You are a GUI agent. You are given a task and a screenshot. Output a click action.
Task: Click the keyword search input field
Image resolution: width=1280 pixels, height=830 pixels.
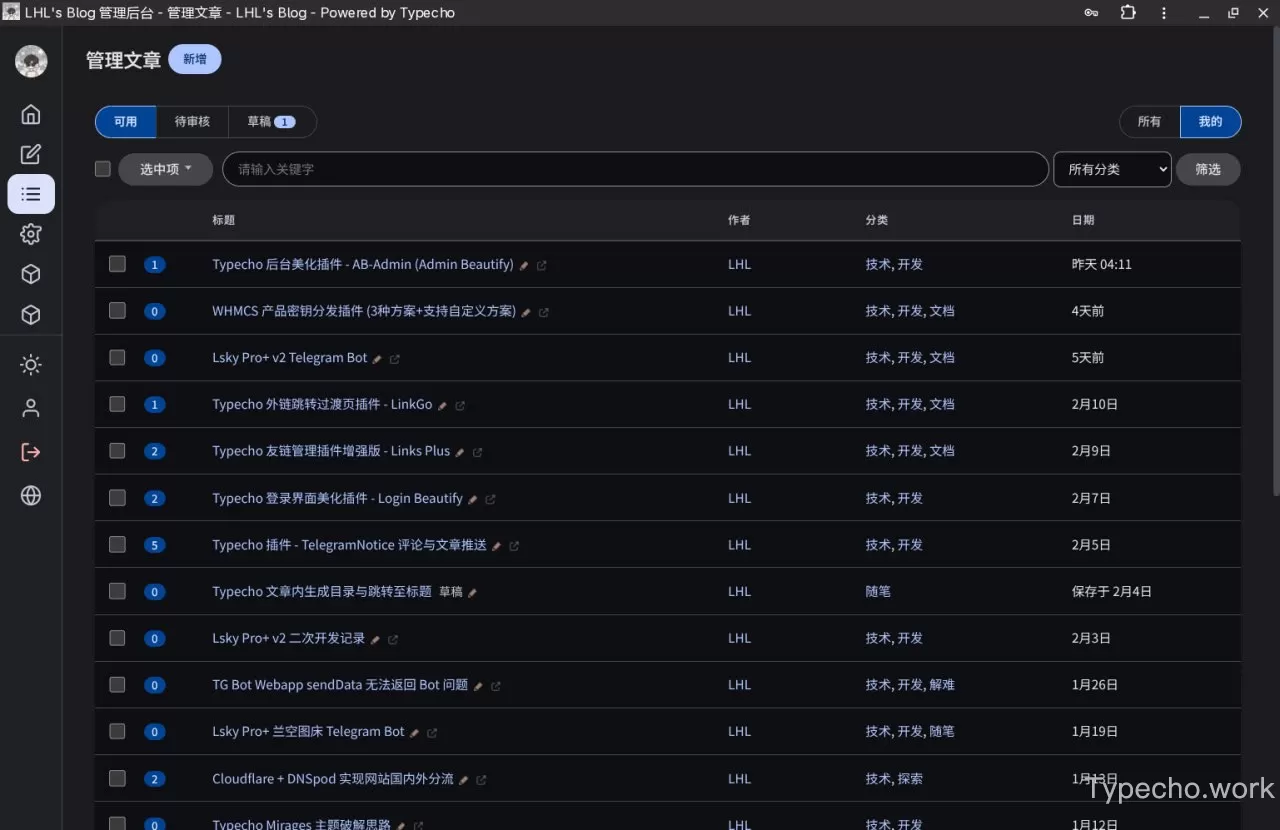point(635,169)
